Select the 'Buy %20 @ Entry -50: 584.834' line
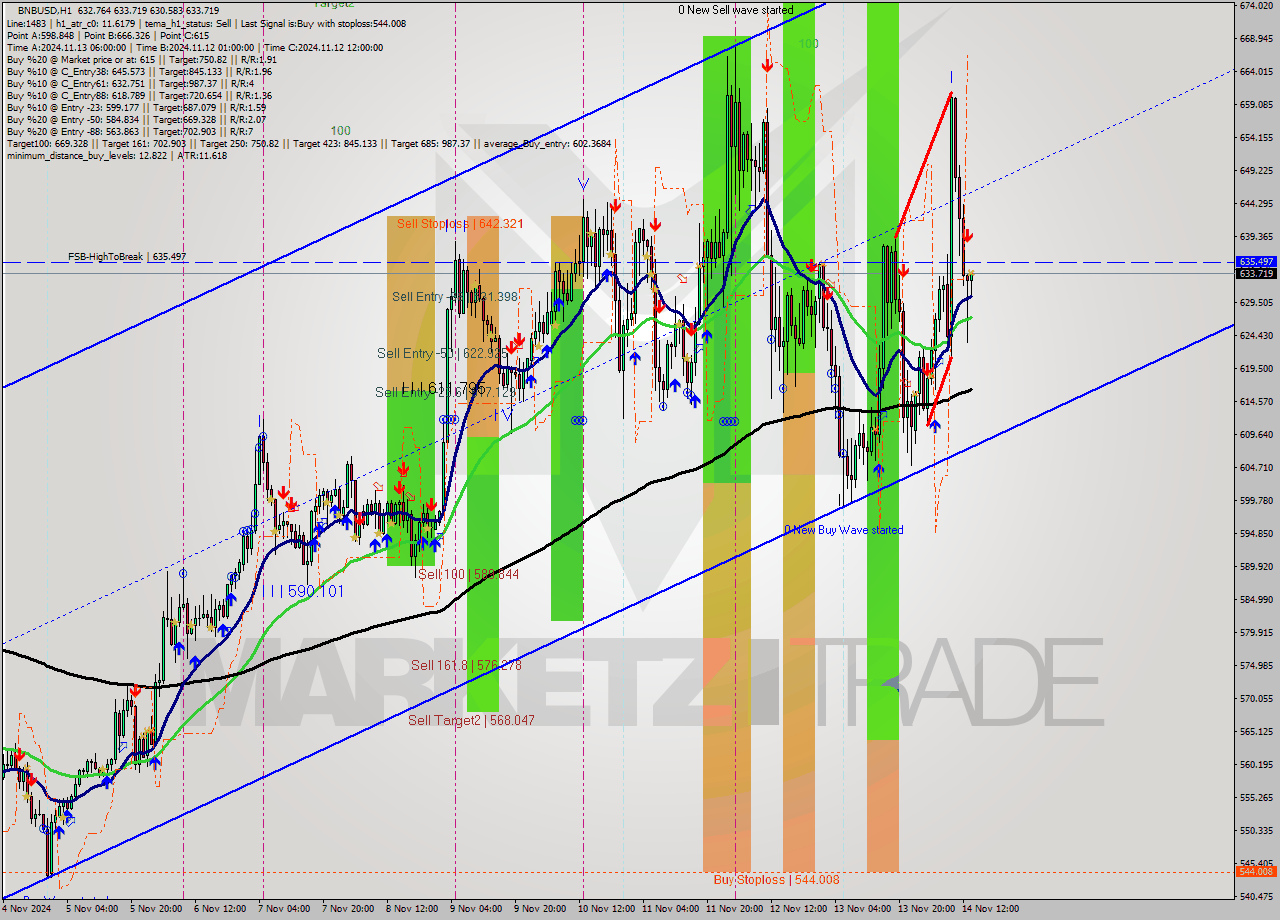Viewport: 1280px width, 920px height. point(136,119)
